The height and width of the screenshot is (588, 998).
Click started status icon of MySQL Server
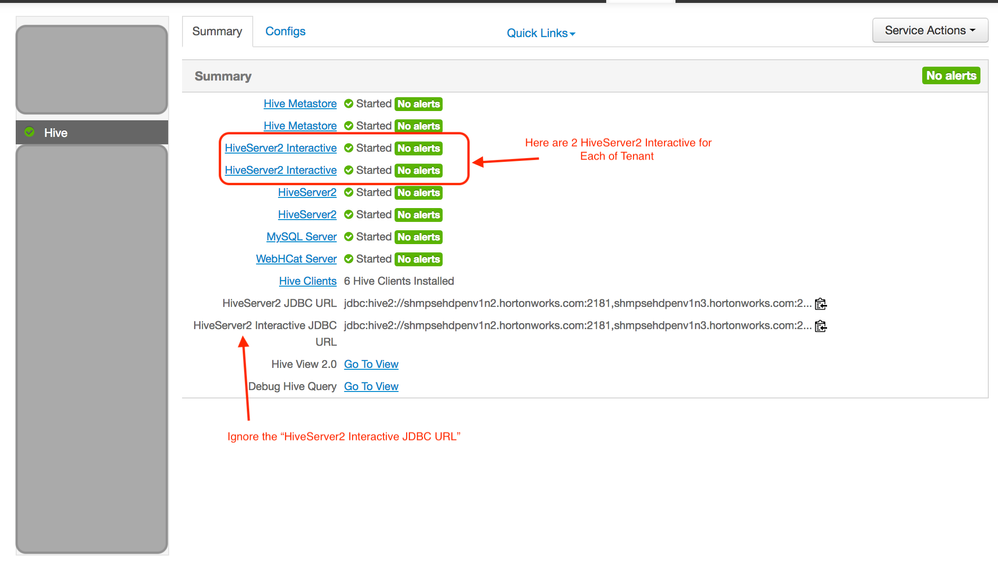click(349, 237)
